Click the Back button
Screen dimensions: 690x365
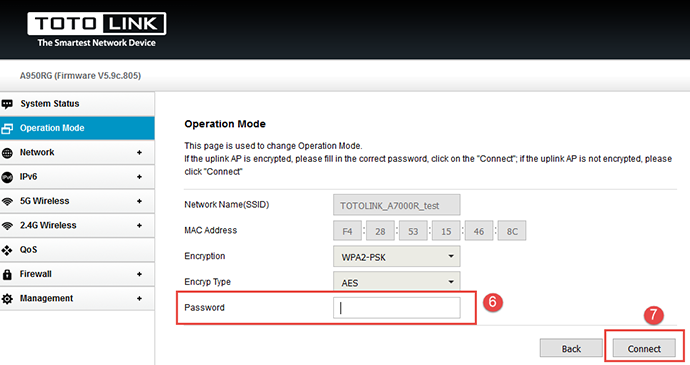click(x=571, y=348)
